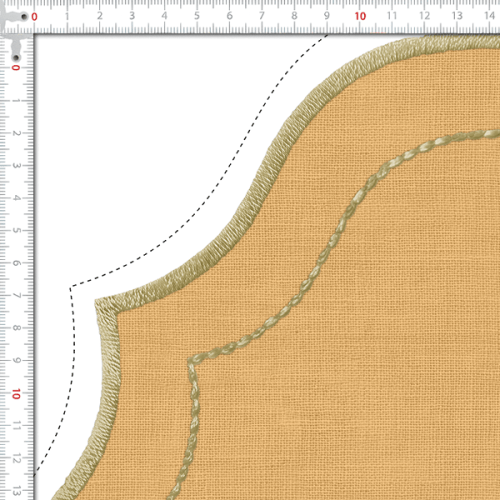
Task: Click the sharp corner of the dashed outline
Action: (71, 287)
